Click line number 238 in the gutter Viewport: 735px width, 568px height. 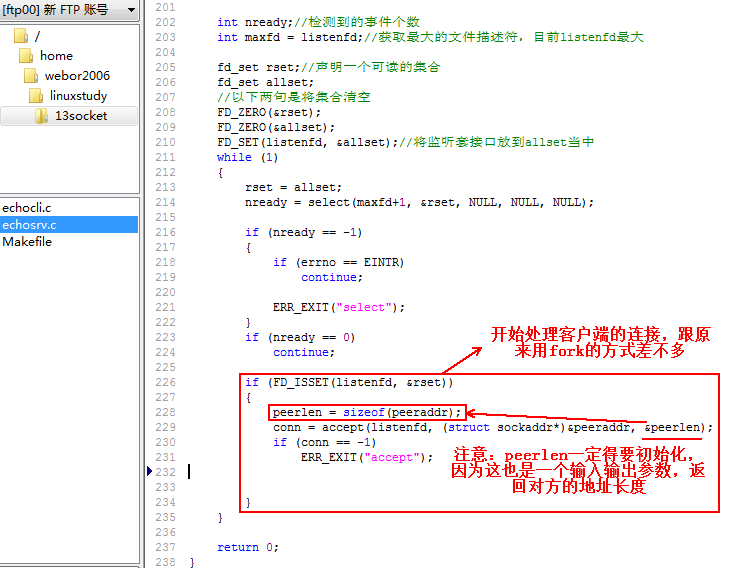(165, 562)
